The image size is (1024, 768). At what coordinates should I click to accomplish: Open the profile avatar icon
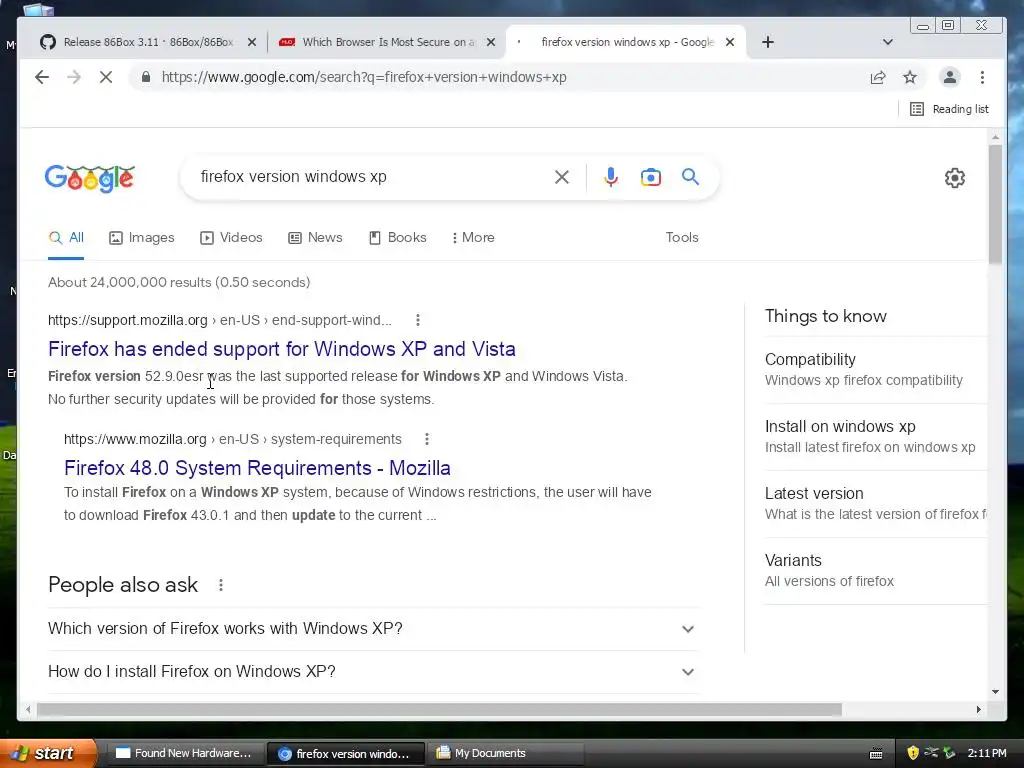(950, 77)
